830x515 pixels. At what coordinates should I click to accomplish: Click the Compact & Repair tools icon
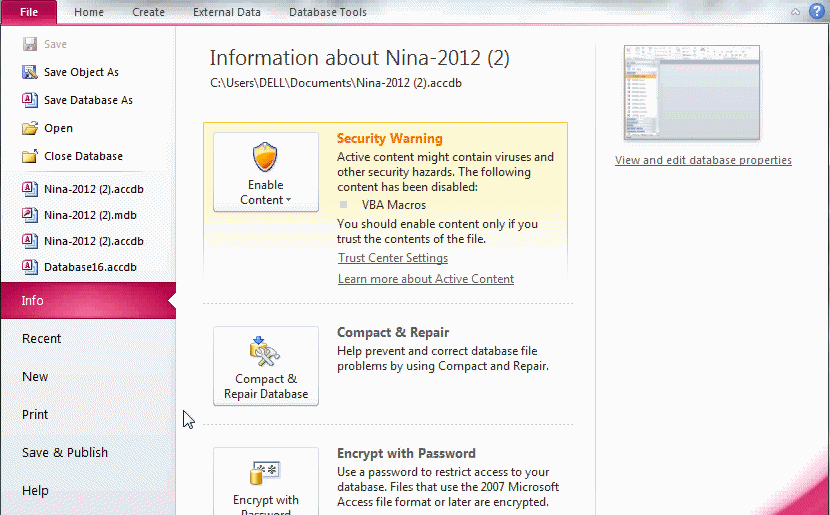point(265,351)
